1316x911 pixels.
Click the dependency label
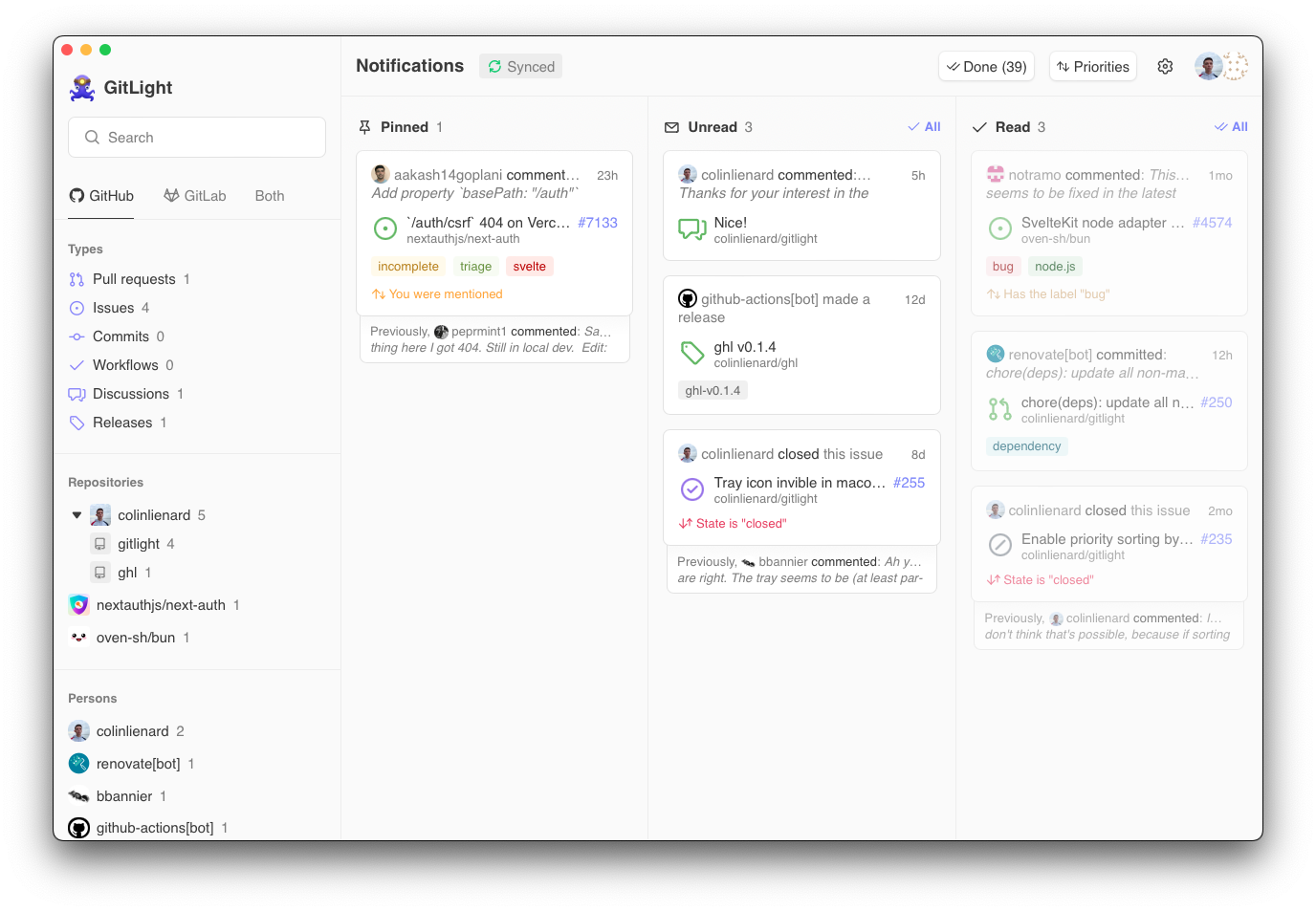click(1026, 446)
